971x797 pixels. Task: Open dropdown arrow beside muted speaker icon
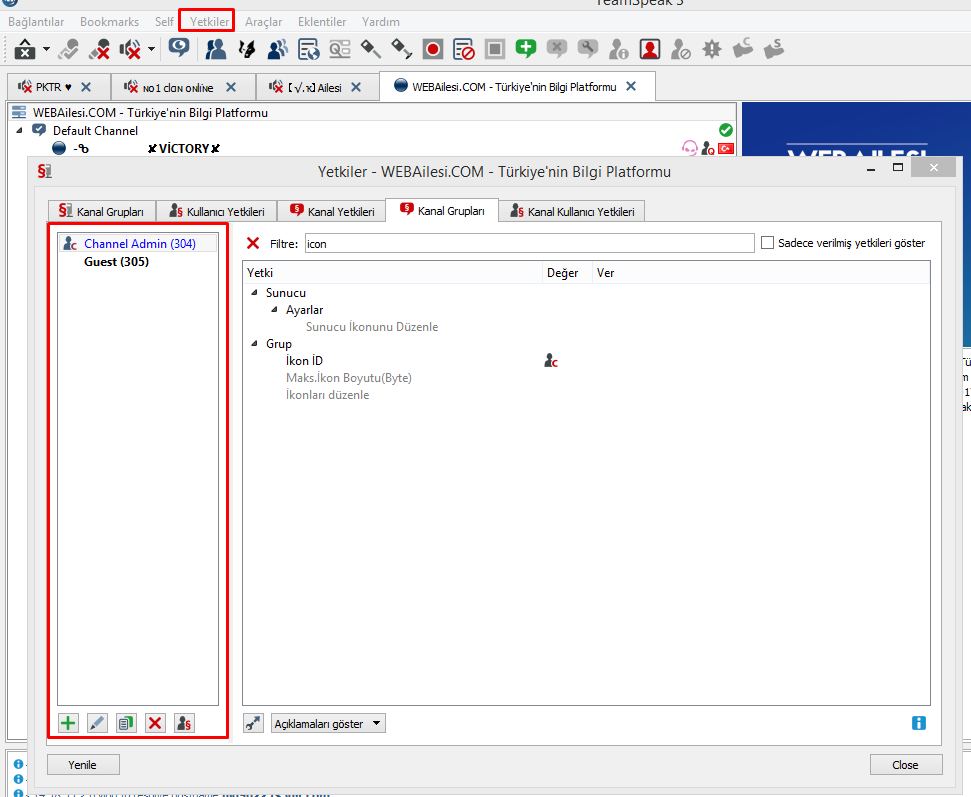click(151, 49)
